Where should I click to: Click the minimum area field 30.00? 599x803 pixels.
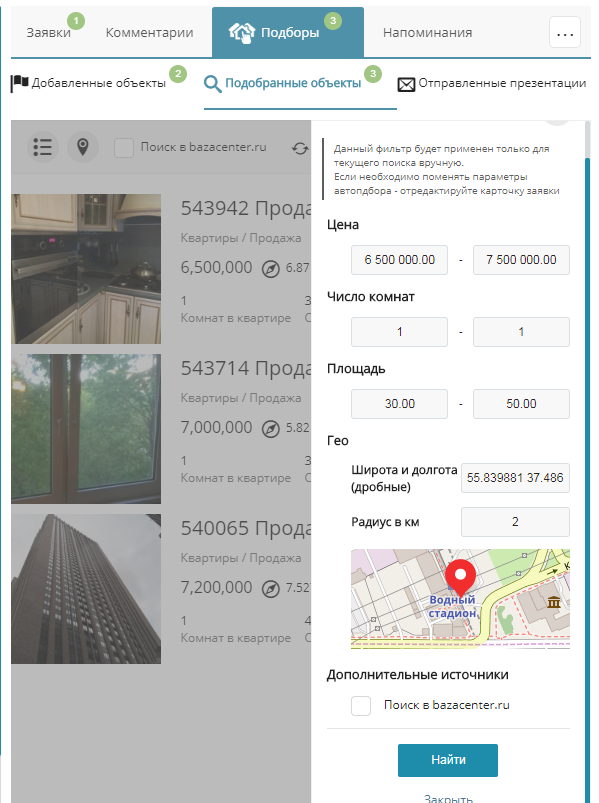399,404
